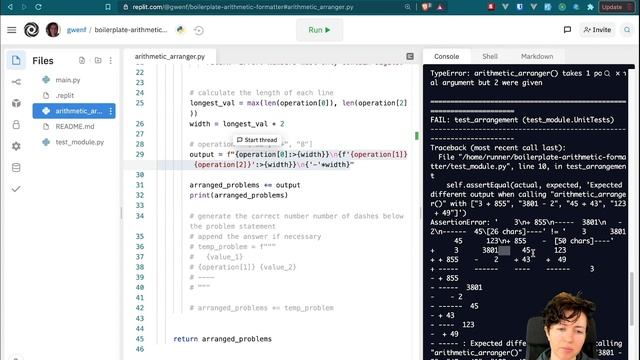
Task: Select the Files sidebar icon
Action: point(16,60)
